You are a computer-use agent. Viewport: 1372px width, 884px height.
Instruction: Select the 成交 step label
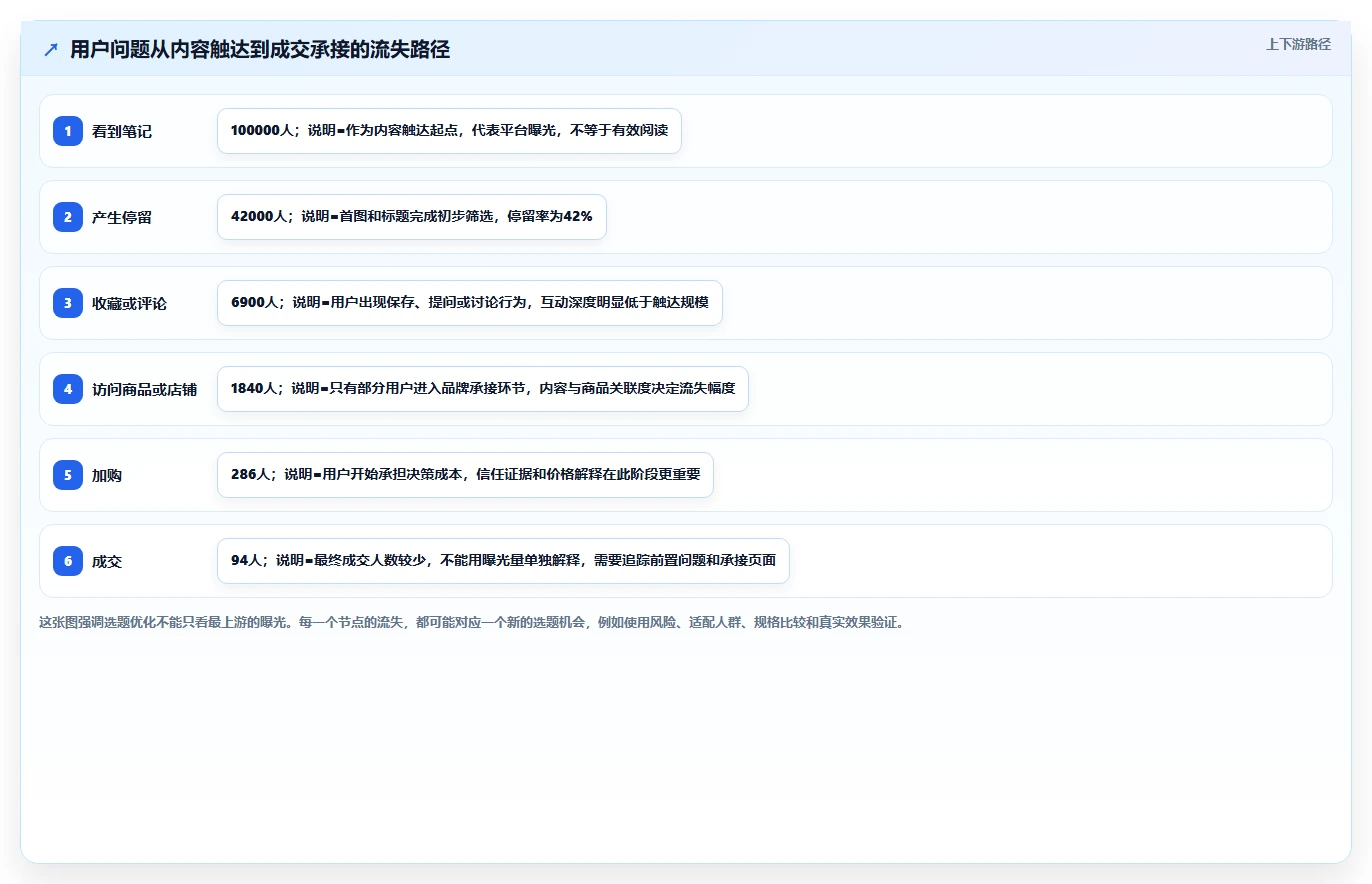pyautogui.click(x=107, y=561)
